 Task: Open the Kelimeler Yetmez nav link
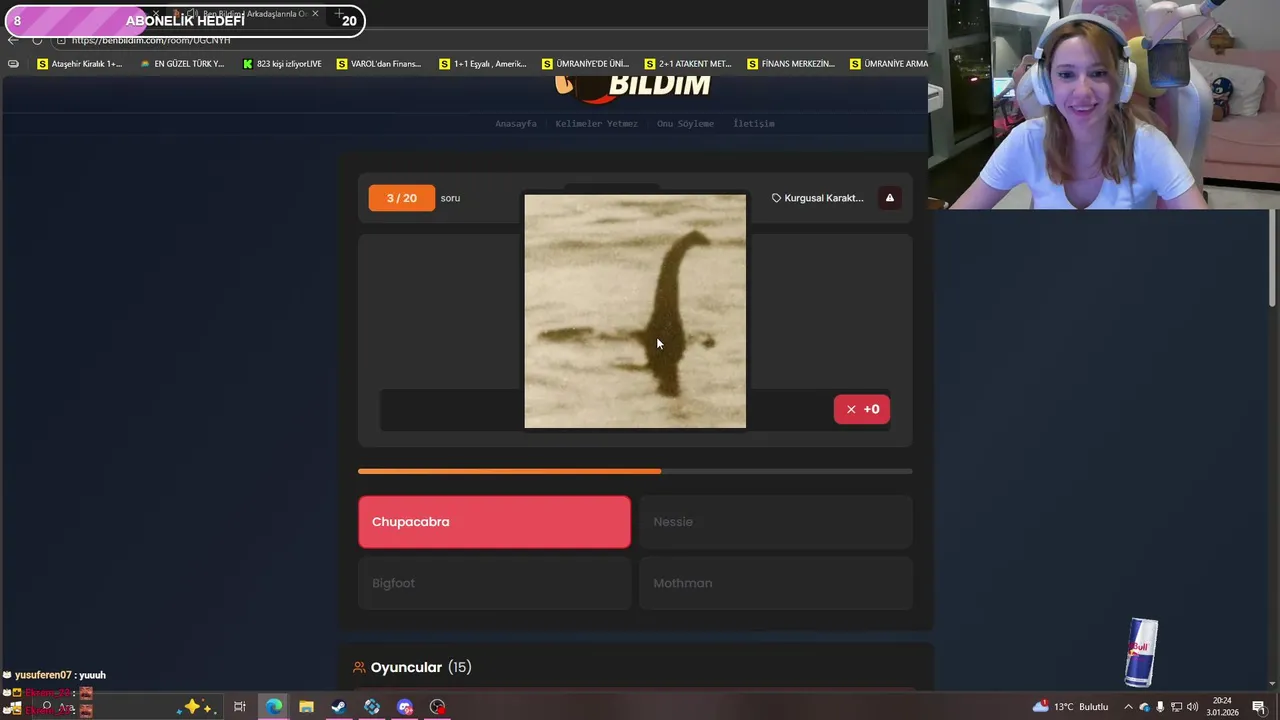[596, 124]
